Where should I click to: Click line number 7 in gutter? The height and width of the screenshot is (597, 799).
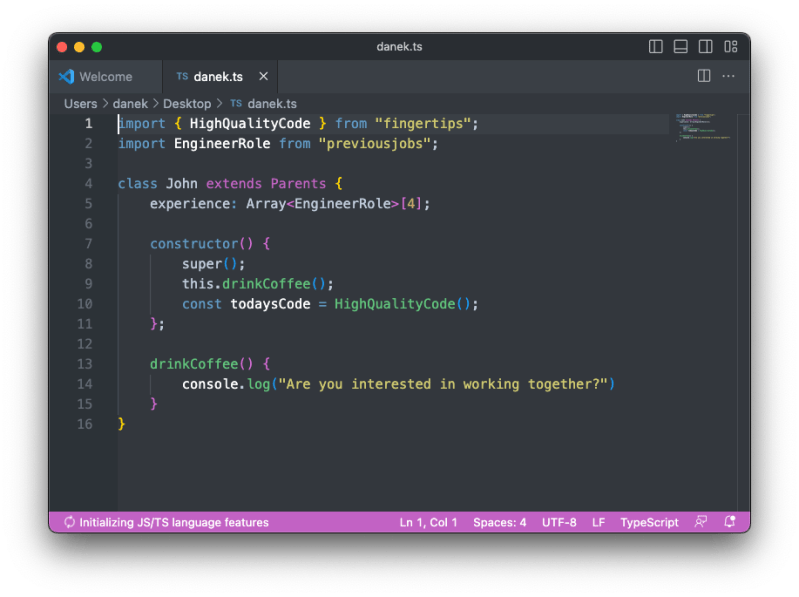pos(89,243)
